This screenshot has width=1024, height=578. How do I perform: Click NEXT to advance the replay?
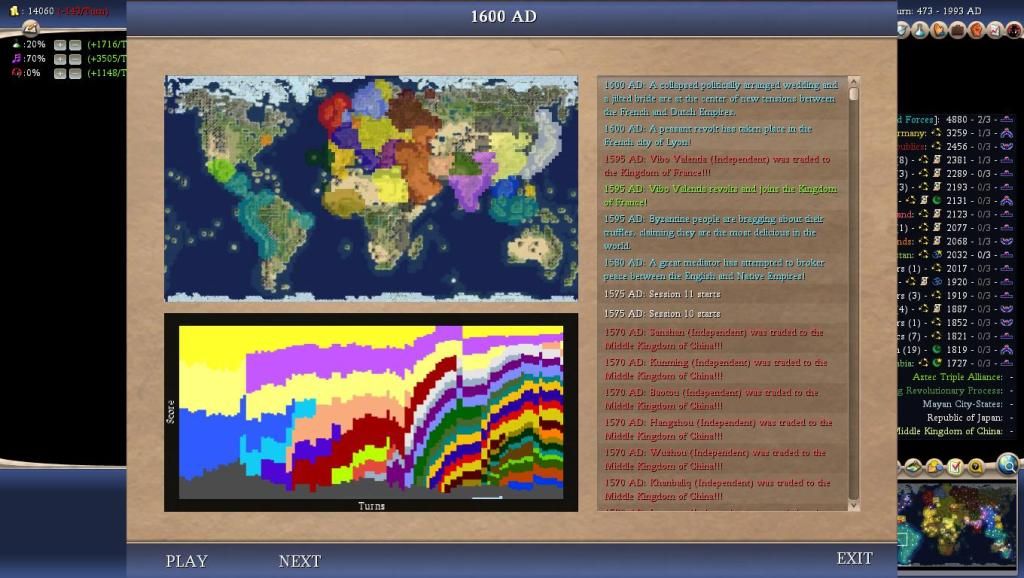[300, 561]
